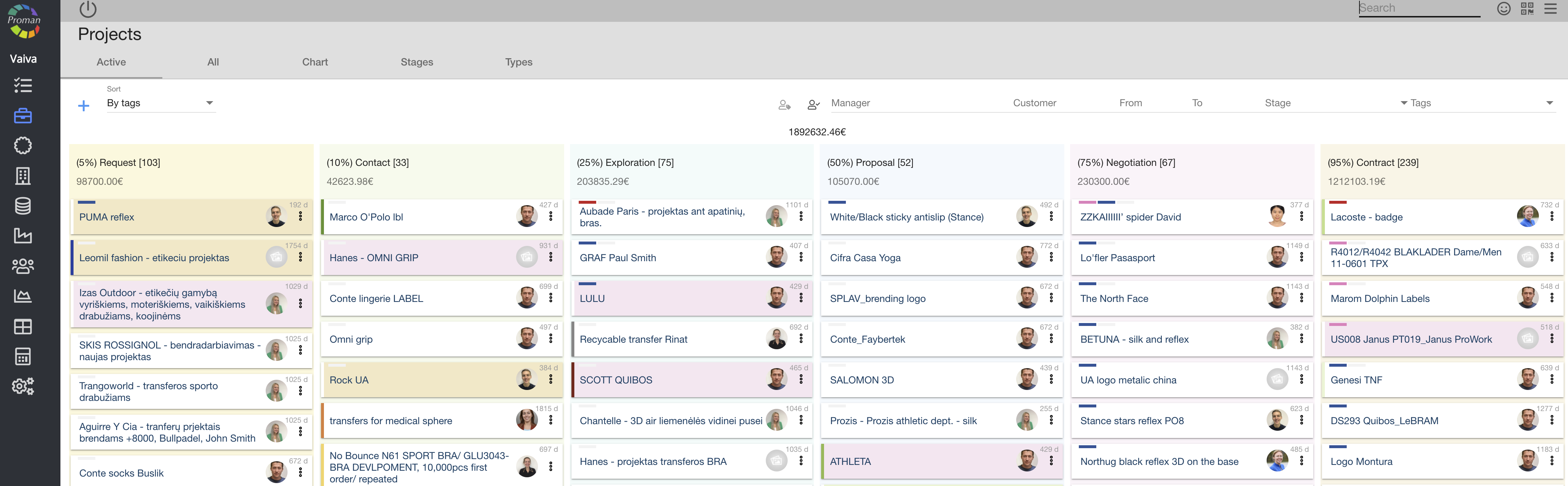The width and height of the screenshot is (1568, 486).
Task: Open the settings gears sidebar icon
Action: (23, 386)
